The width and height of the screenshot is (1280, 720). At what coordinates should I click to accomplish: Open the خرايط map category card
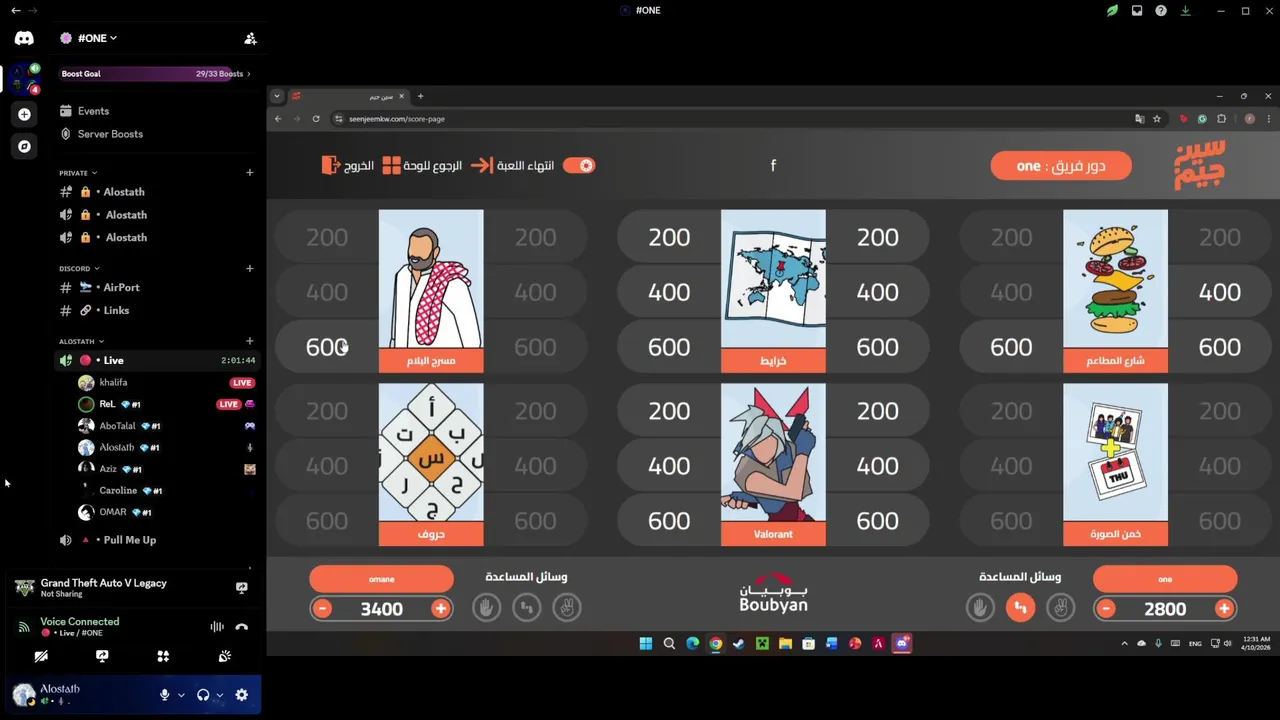773,291
